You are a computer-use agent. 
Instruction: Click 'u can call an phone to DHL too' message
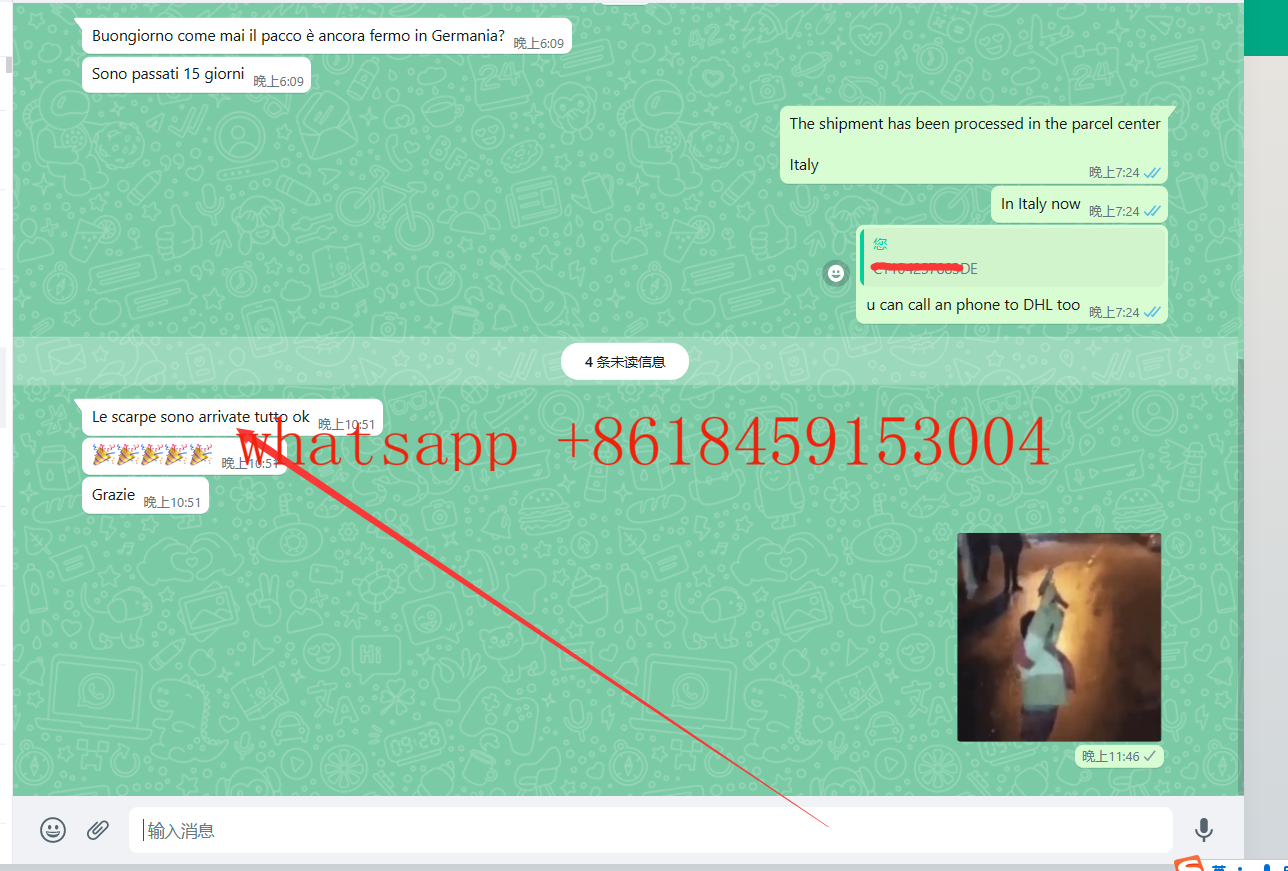pyautogui.click(x=973, y=305)
